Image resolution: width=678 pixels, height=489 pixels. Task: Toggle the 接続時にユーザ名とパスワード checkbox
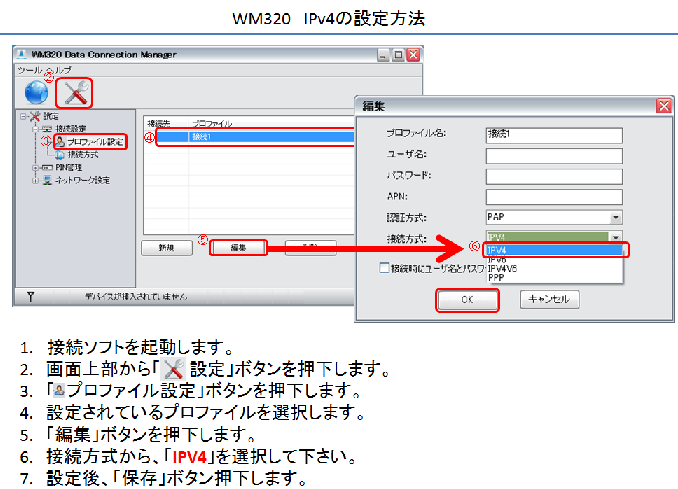384,268
